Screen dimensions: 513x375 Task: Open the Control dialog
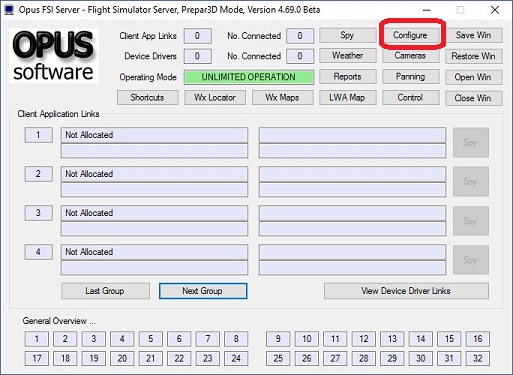pos(410,98)
